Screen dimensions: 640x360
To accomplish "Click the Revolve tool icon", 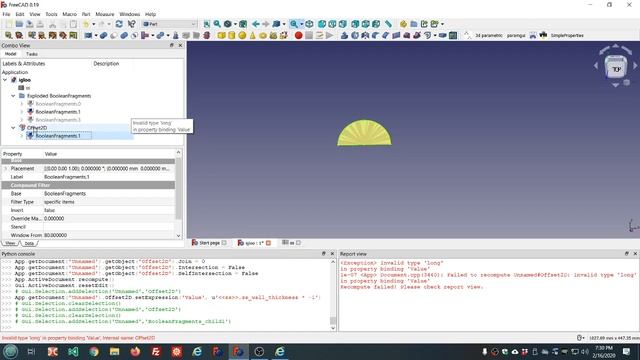I will (x=355, y=36).
